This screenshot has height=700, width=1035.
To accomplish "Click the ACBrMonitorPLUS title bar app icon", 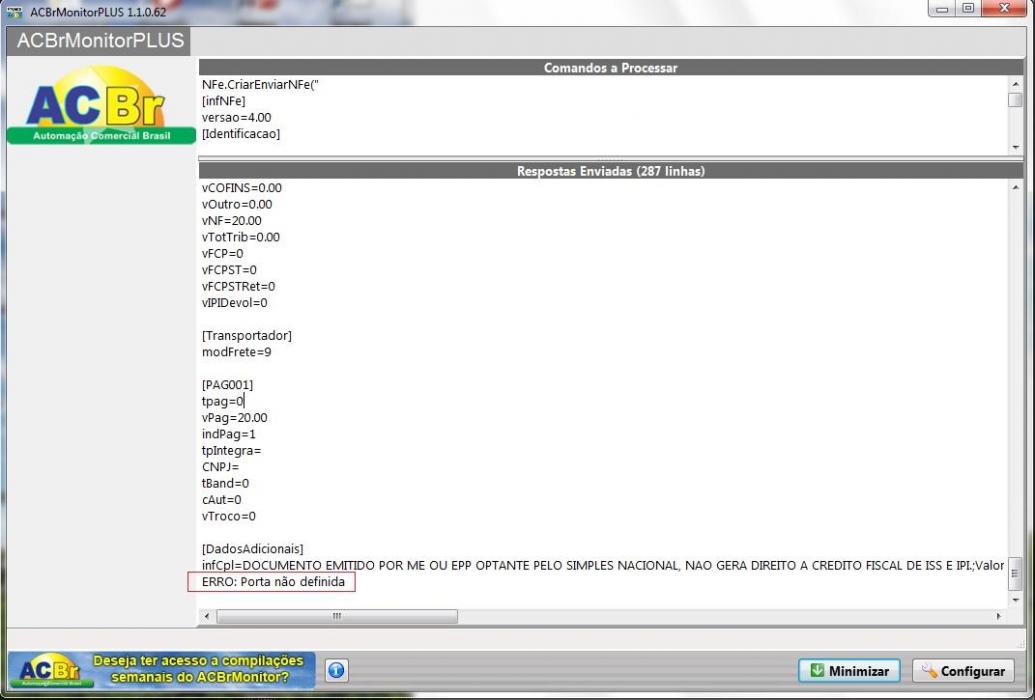I will click(x=15, y=11).
